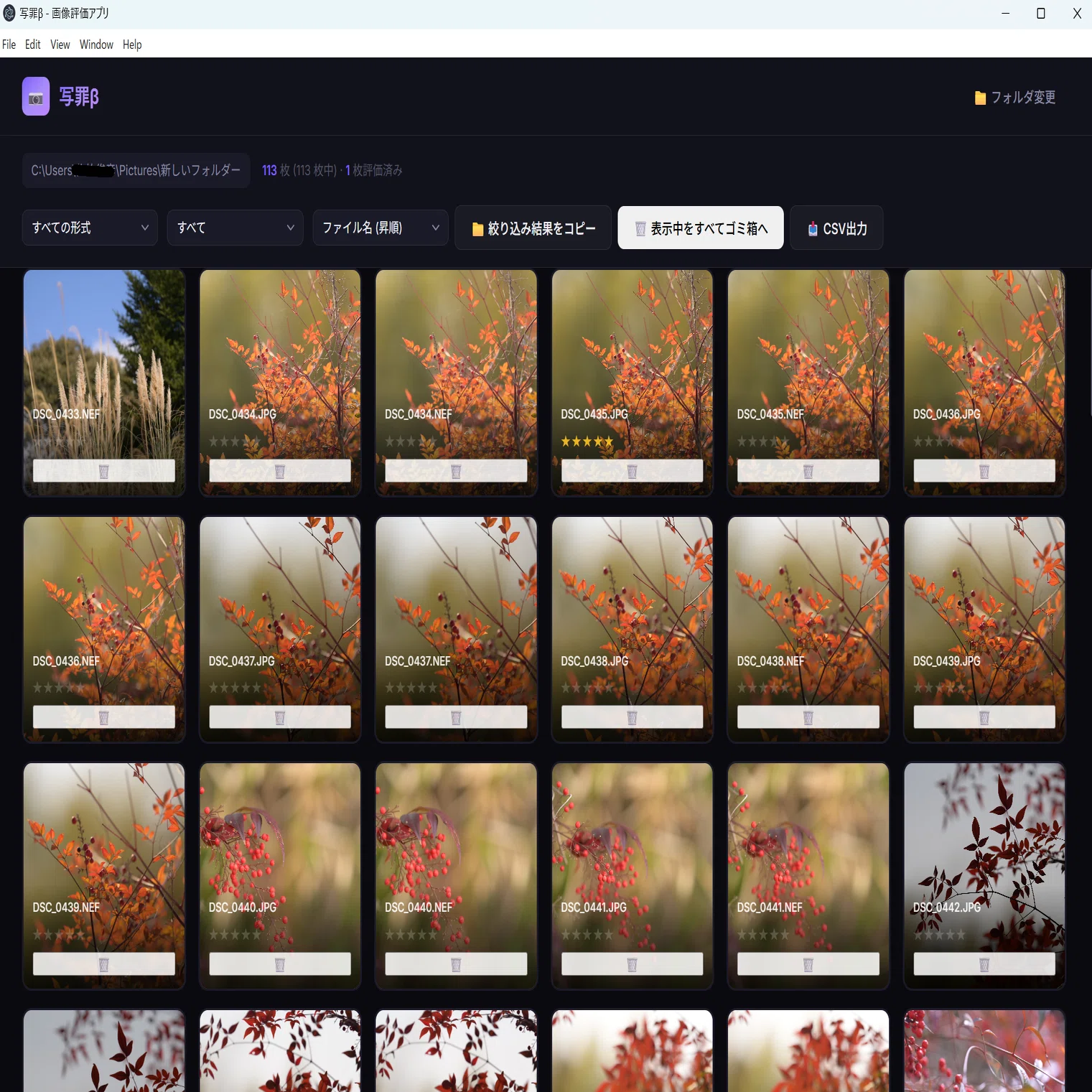Trash the DSC_0436.JPG image
This screenshot has width=1092, height=1092.
point(984,471)
